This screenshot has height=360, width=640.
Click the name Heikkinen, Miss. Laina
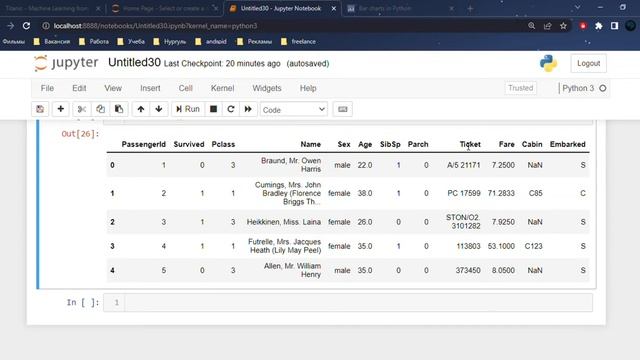pyautogui.click(x=284, y=222)
